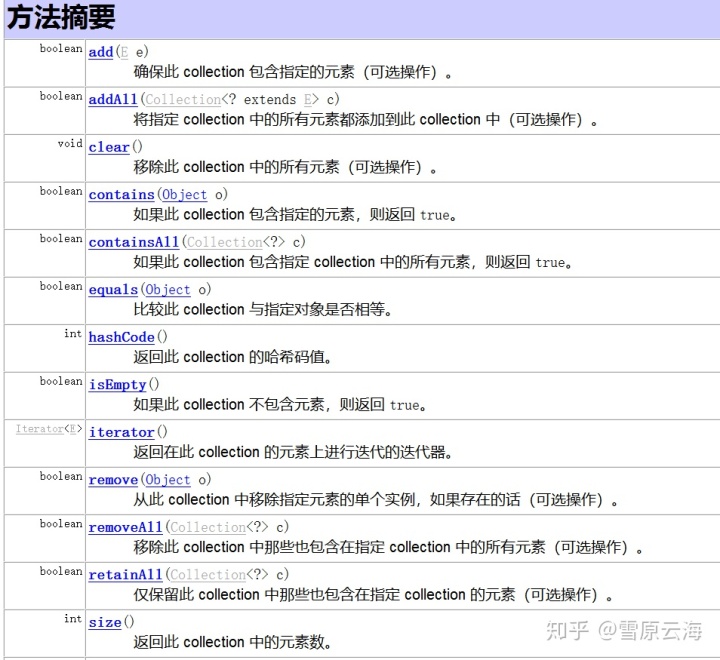Screen dimensions: 720x660
Task: Click the E link after extends in addAll
Action: click(x=307, y=100)
